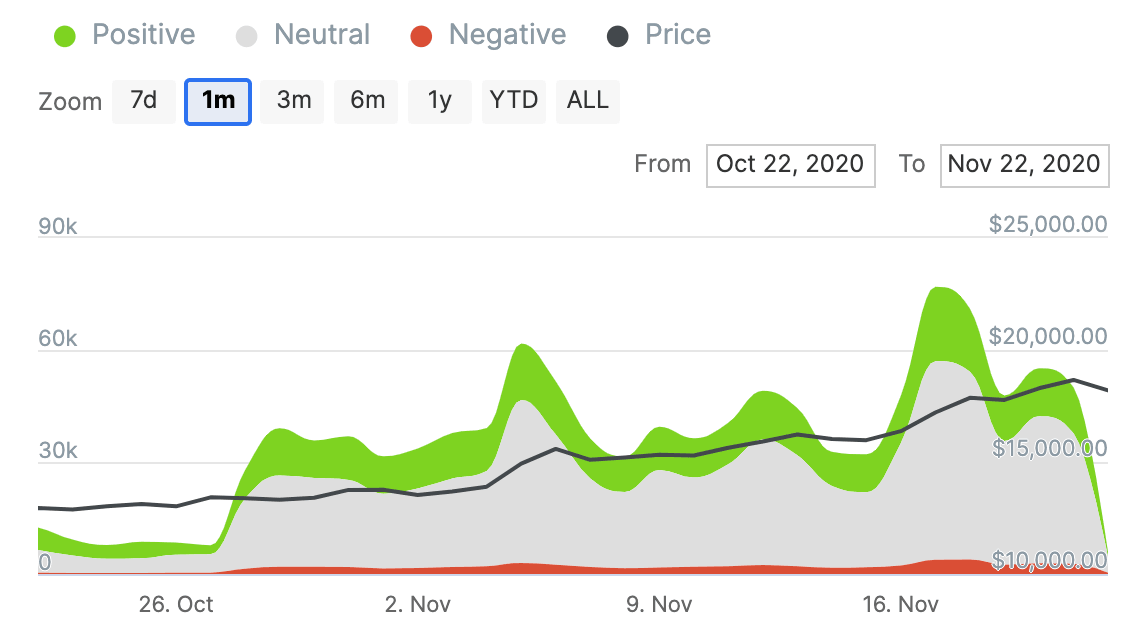Click the green Positive legend dot
Viewport: 1136px width, 644px height.
[x=64, y=34]
